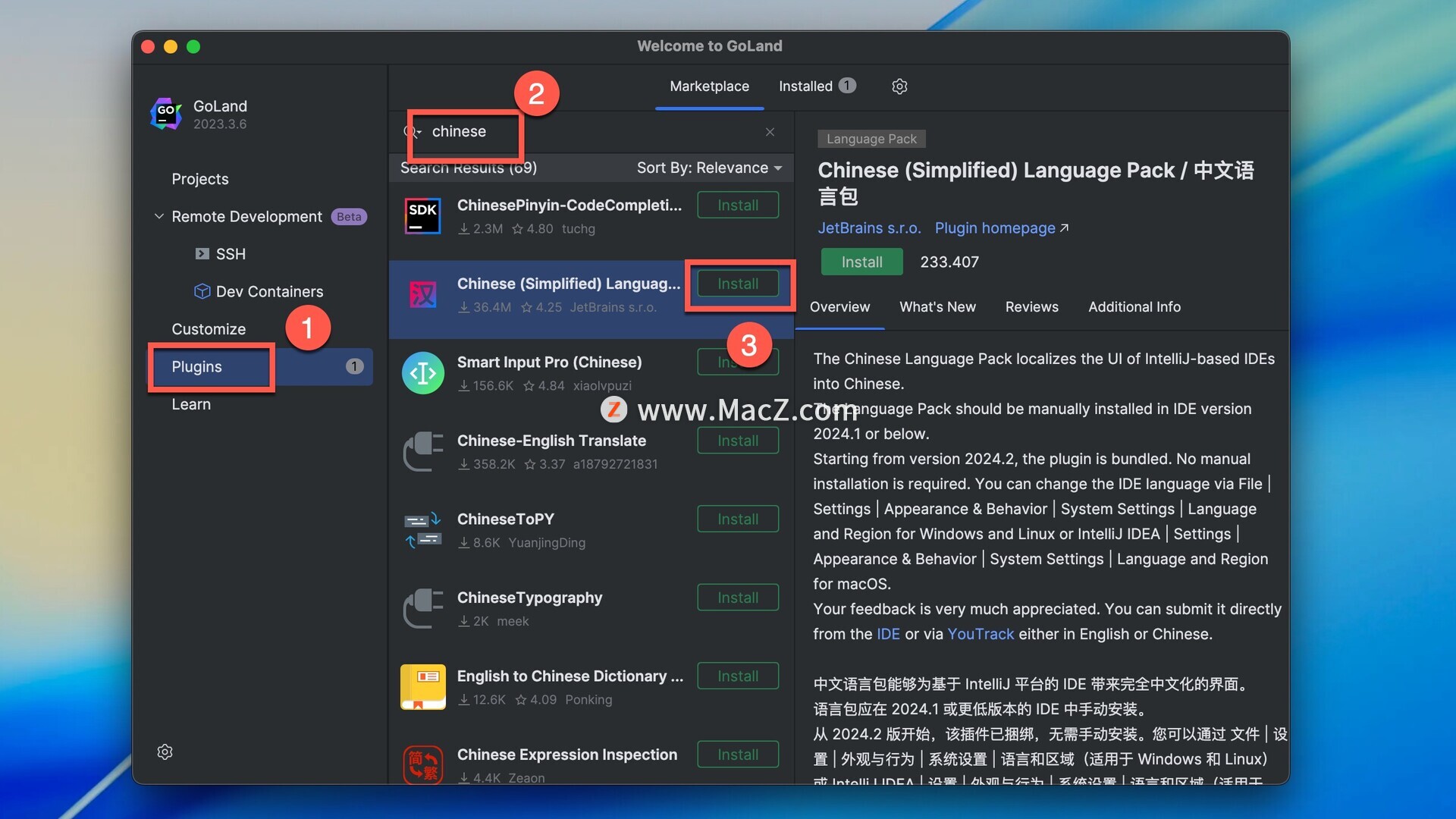
Task: Click the plugin search field containing chinese
Action: coord(591,132)
